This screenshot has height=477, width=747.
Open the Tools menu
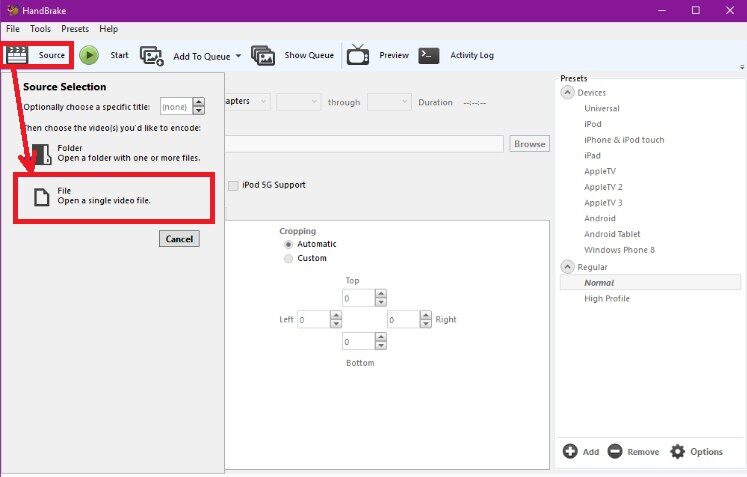coord(40,29)
